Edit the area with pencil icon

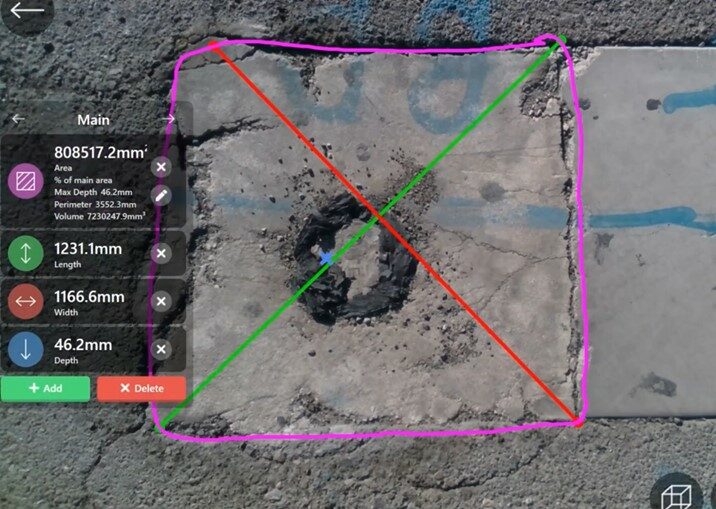[161, 196]
